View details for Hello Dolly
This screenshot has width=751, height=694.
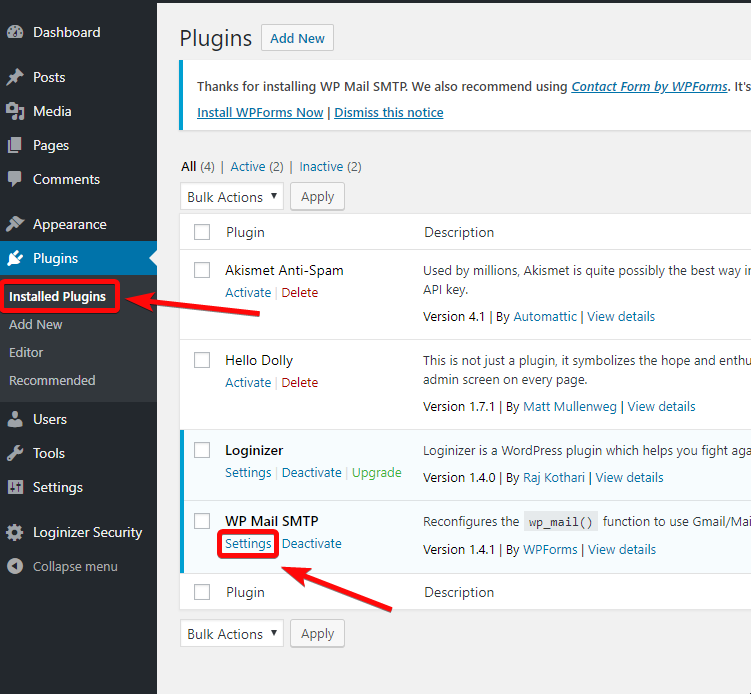[661, 407]
